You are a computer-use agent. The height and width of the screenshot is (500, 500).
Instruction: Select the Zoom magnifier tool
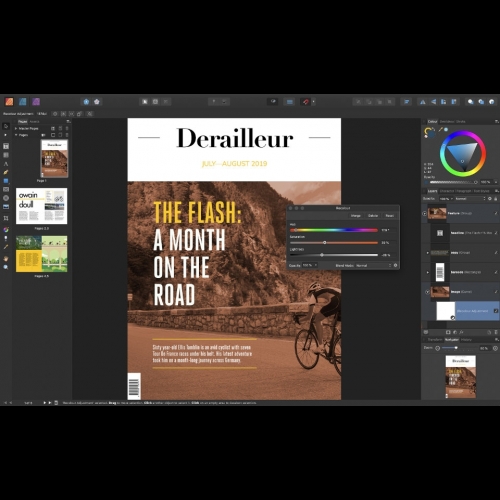pyautogui.click(x=6, y=267)
